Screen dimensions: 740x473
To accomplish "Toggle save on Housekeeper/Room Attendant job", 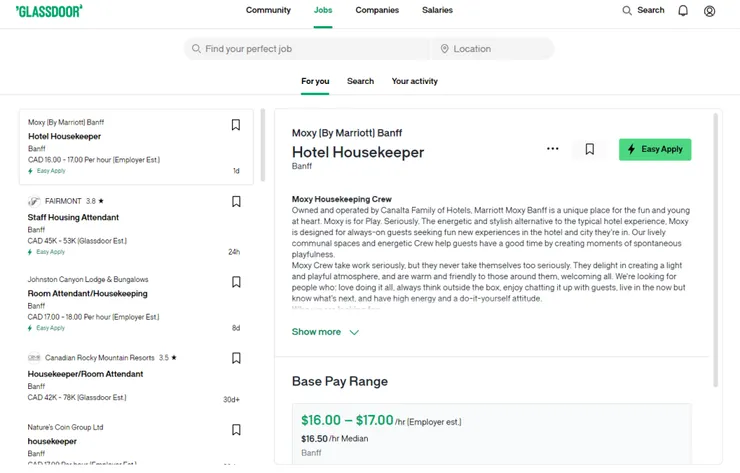I will tap(236, 358).
